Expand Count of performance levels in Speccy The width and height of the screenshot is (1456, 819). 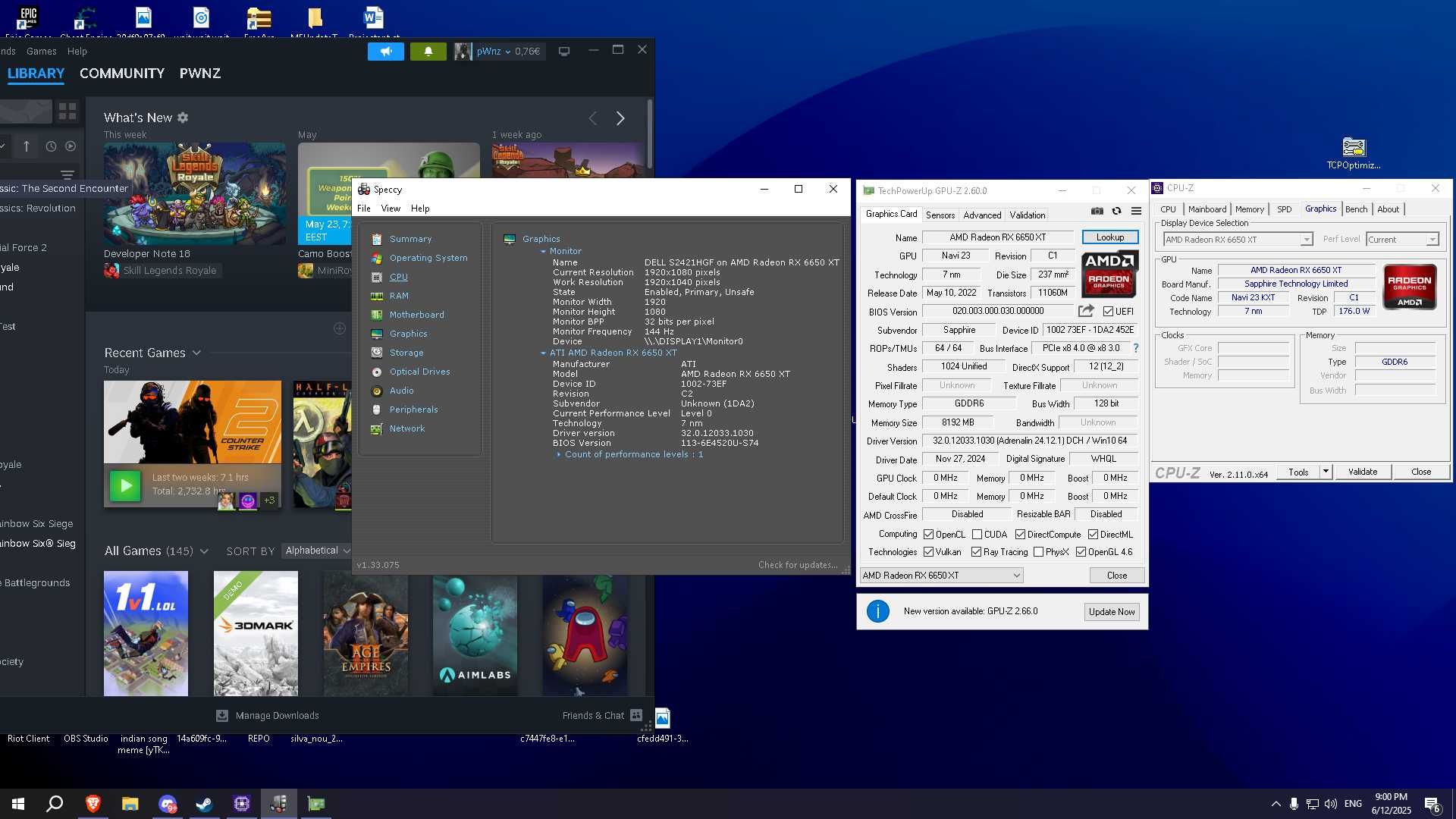coord(559,454)
